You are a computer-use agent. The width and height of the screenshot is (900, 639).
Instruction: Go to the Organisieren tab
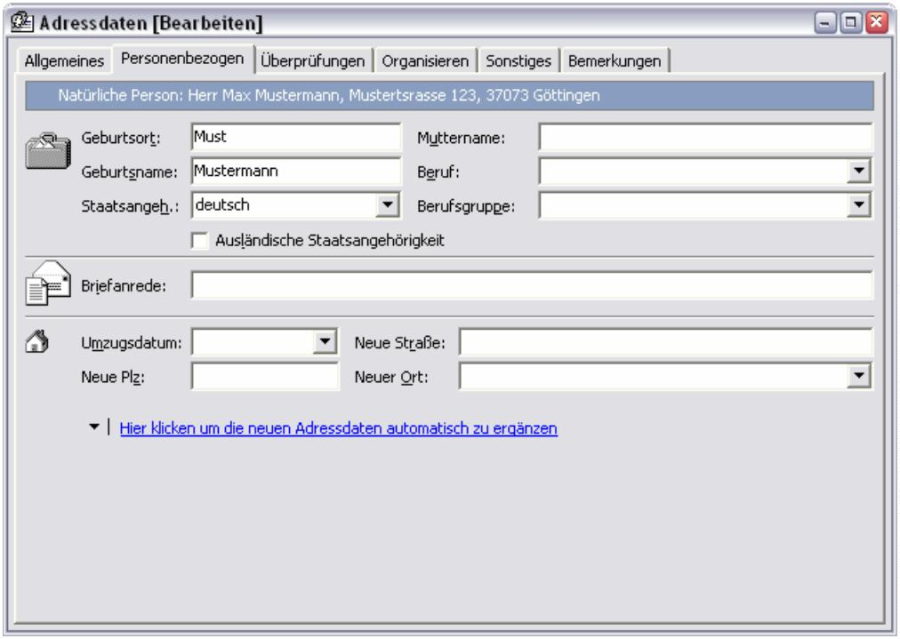pos(425,61)
